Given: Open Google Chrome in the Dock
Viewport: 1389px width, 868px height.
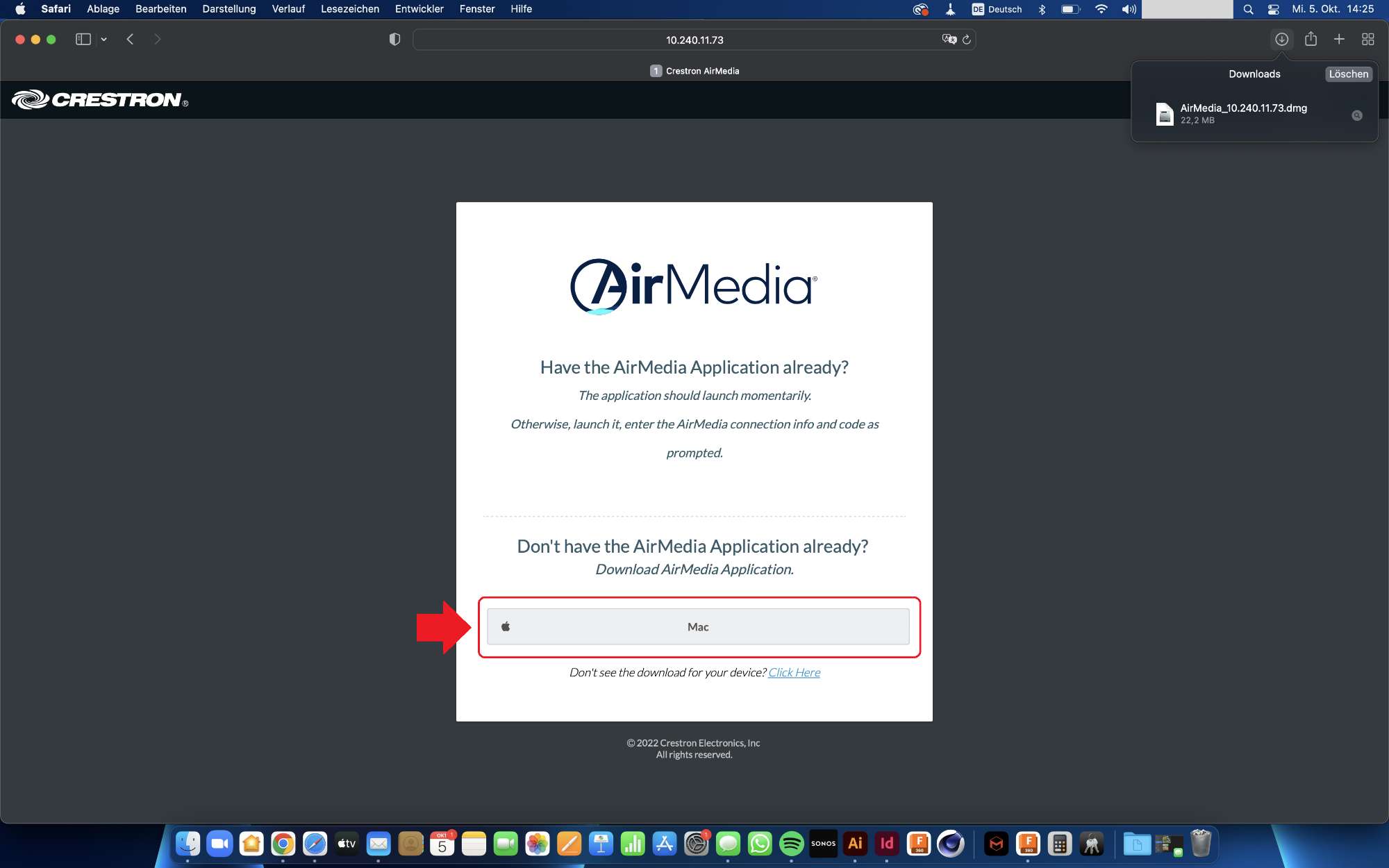Looking at the screenshot, I should pyautogui.click(x=283, y=844).
